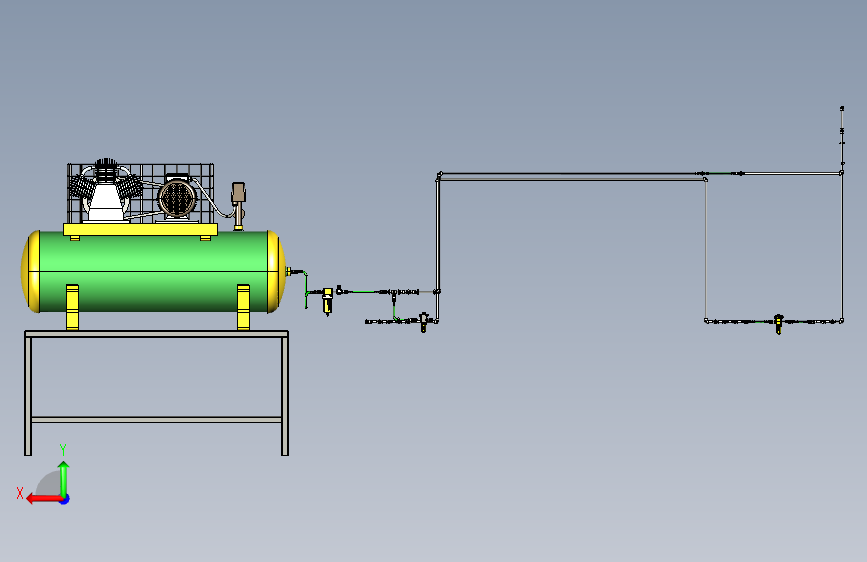This screenshot has width=867, height=562.
Task: Select the filter regulator beside the tank outlet
Action: (x=327, y=301)
